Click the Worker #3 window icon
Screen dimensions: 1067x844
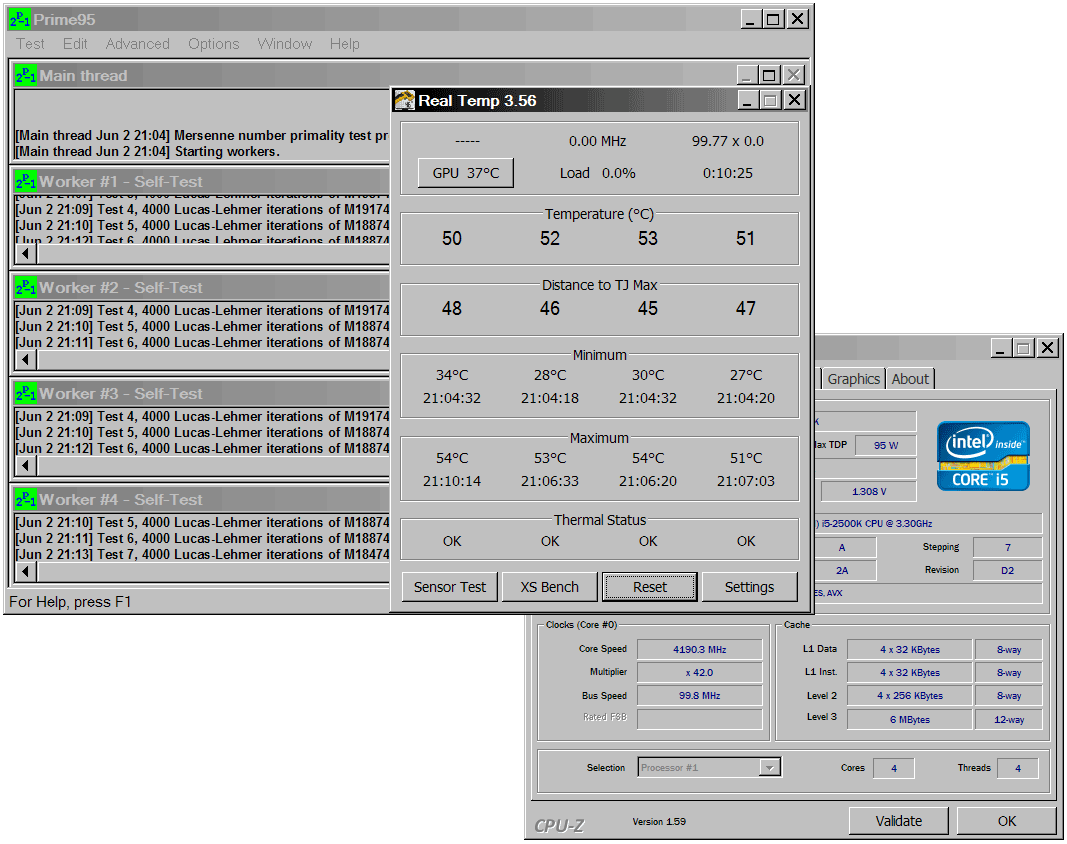click(x=26, y=393)
